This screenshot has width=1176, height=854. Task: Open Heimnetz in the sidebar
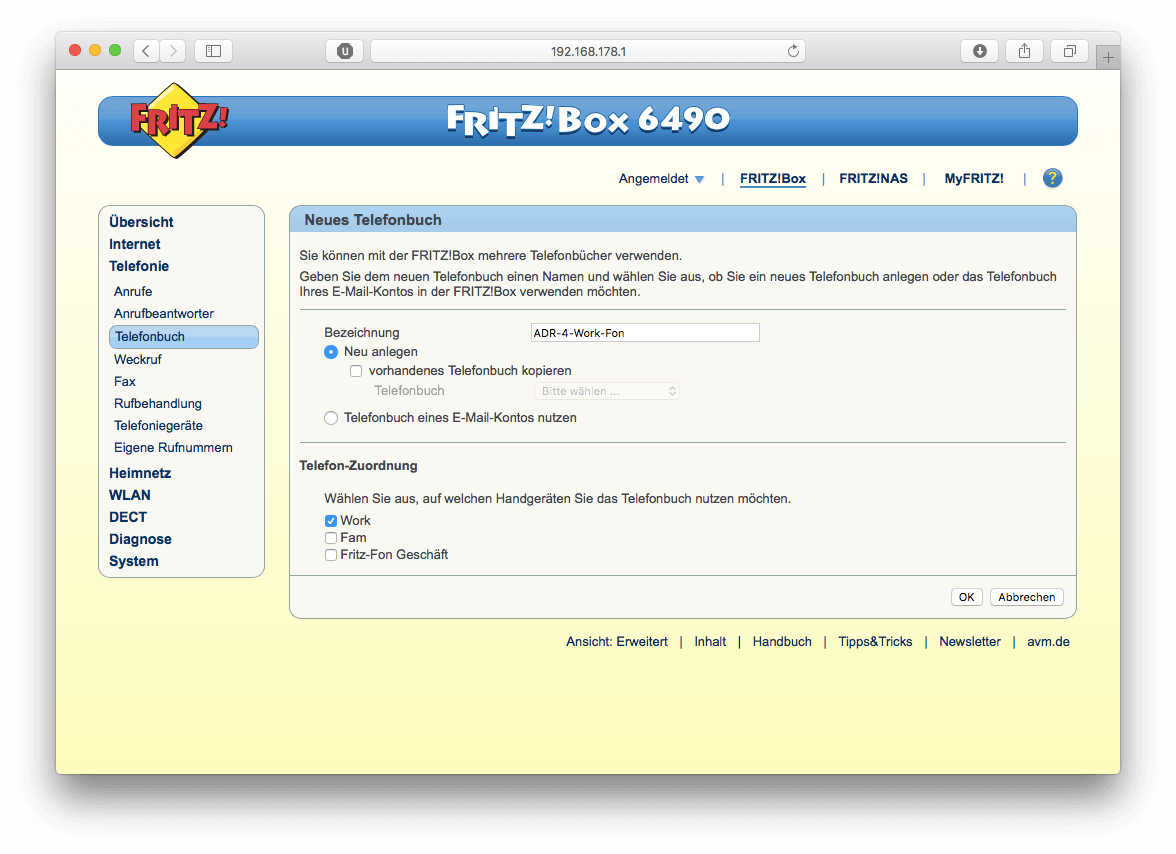tap(140, 474)
